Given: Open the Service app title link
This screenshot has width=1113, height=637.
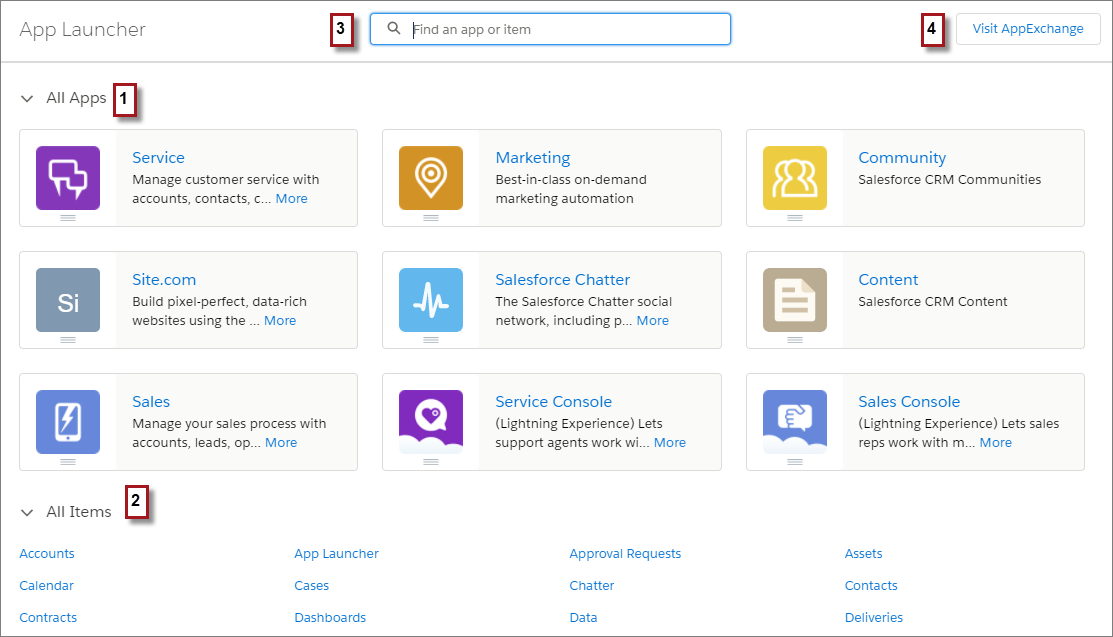Looking at the screenshot, I should tap(158, 158).
